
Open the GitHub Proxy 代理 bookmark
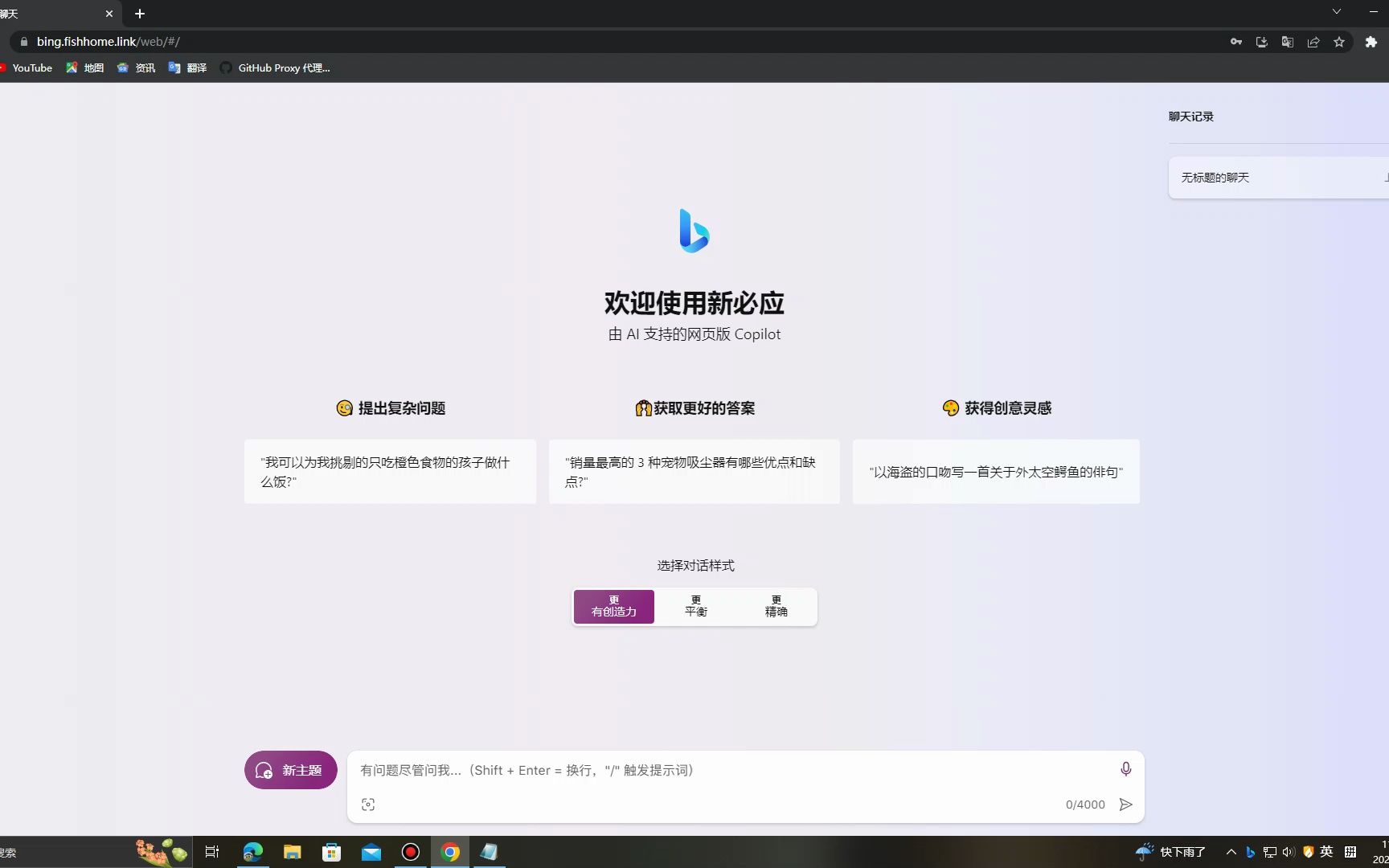(x=275, y=68)
